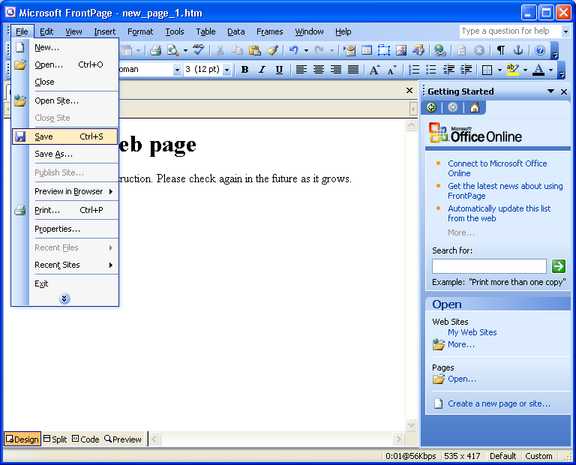576x465 pixels.
Task: Apply bulleted list formatting
Action: [431, 69]
